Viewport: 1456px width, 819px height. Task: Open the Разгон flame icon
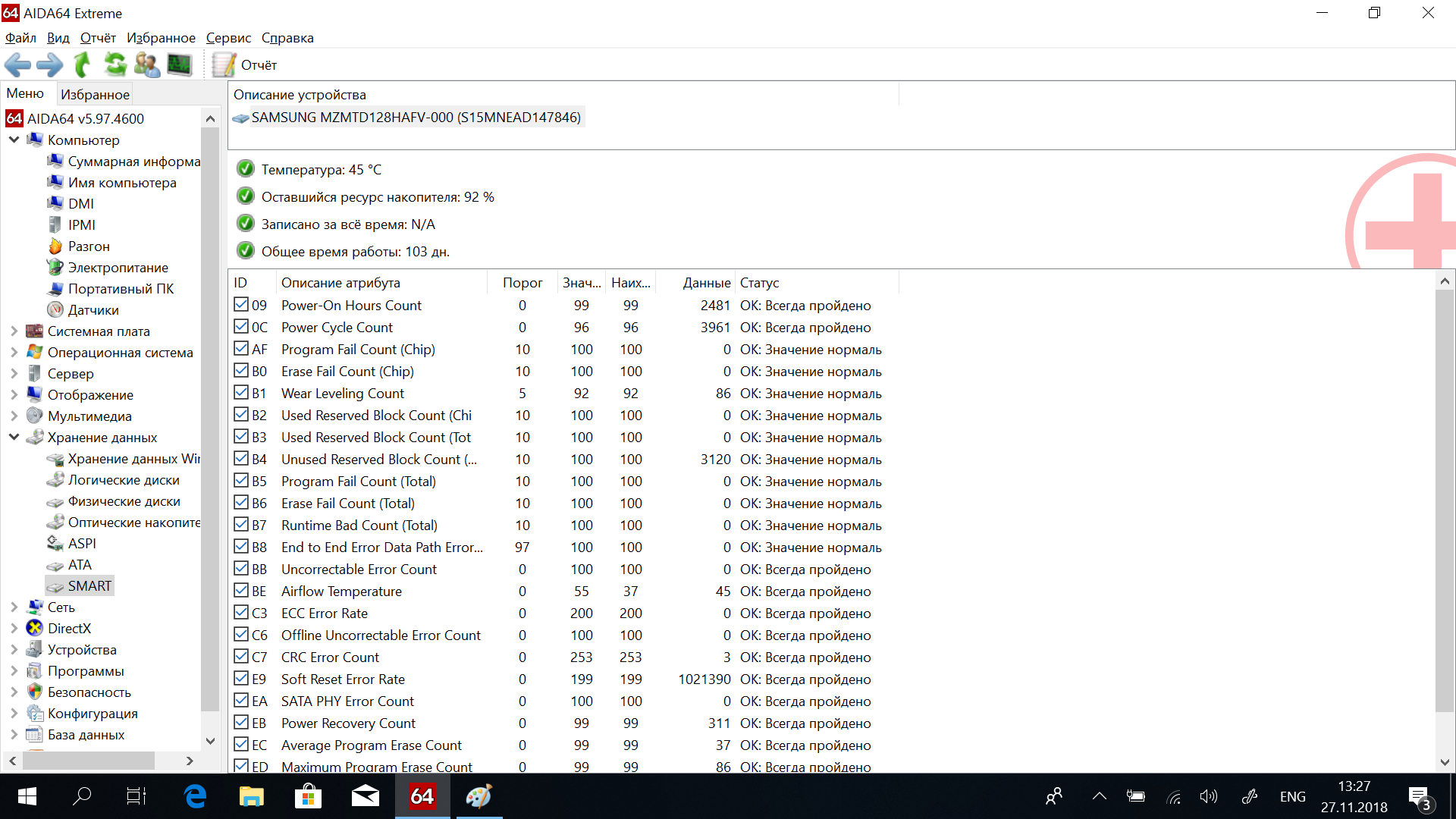pyautogui.click(x=55, y=246)
